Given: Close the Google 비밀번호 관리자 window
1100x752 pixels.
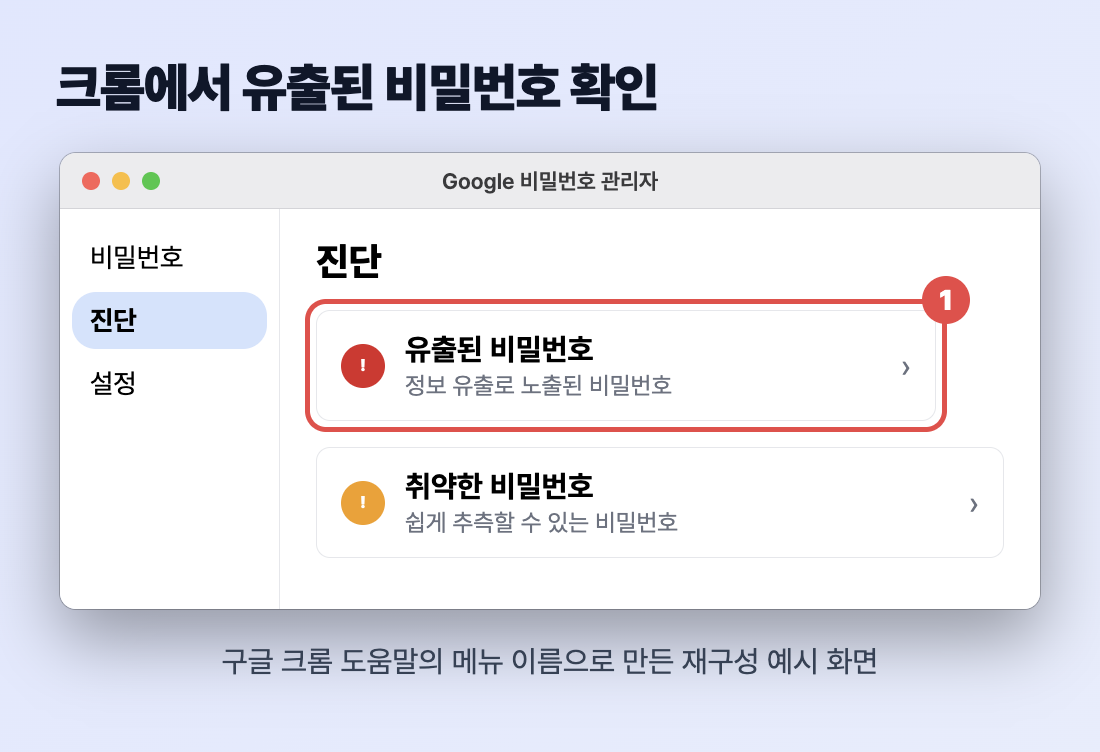Looking at the screenshot, I should (91, 181).
